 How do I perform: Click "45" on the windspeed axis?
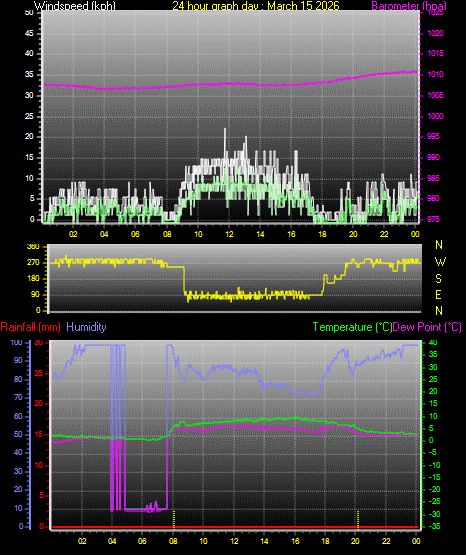[x=29, y=34]
